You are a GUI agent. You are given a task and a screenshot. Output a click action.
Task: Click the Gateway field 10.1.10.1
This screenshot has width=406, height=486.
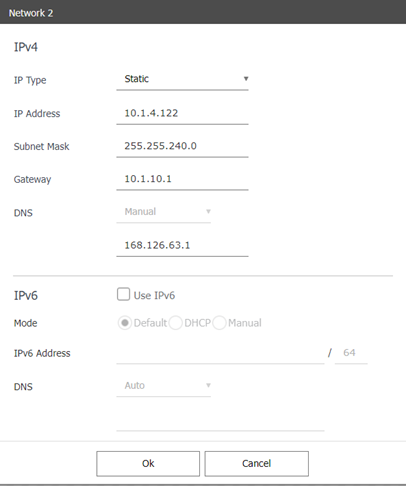tap(182, 179)
